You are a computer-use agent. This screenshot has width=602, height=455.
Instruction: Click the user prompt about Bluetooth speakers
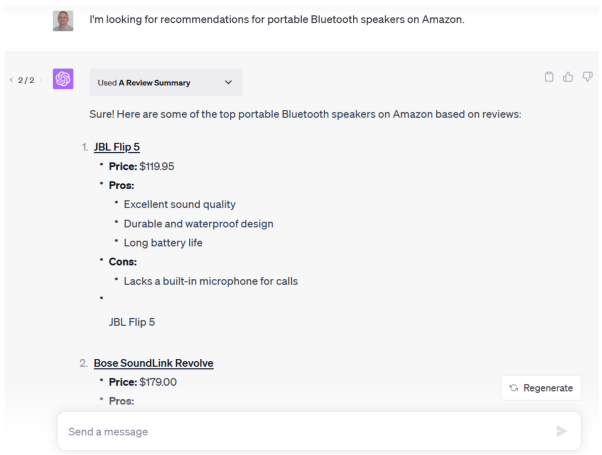point(277,19)
